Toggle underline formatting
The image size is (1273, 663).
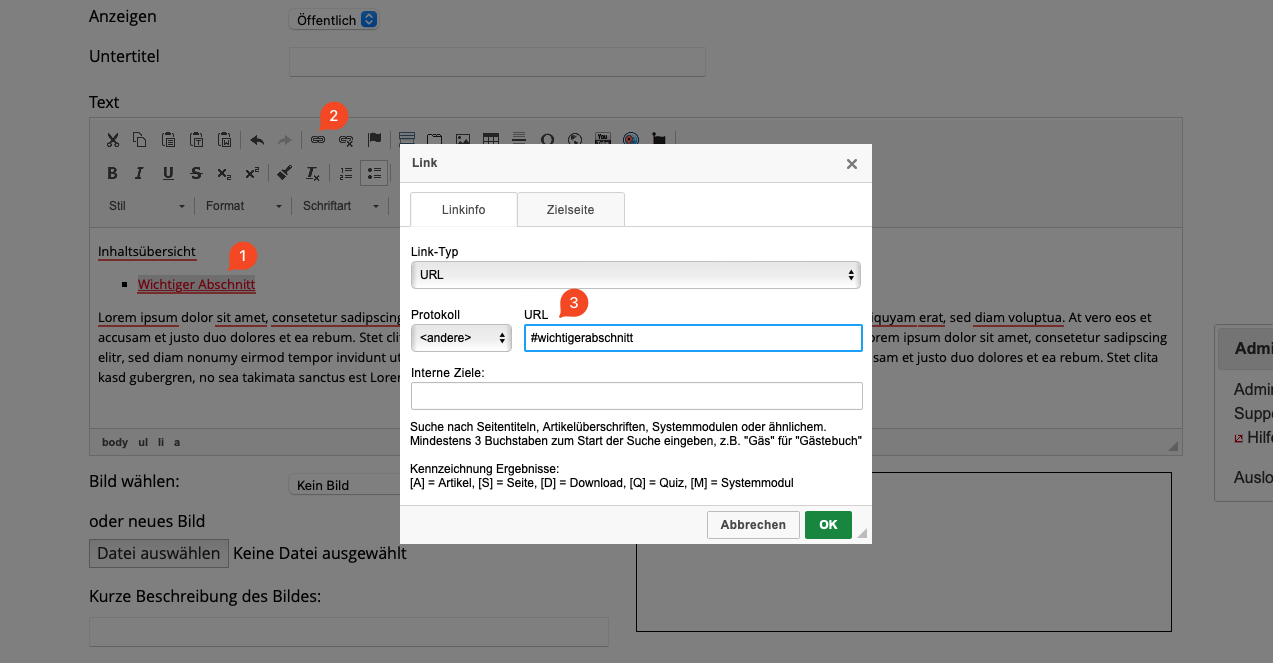click(168, 173)
